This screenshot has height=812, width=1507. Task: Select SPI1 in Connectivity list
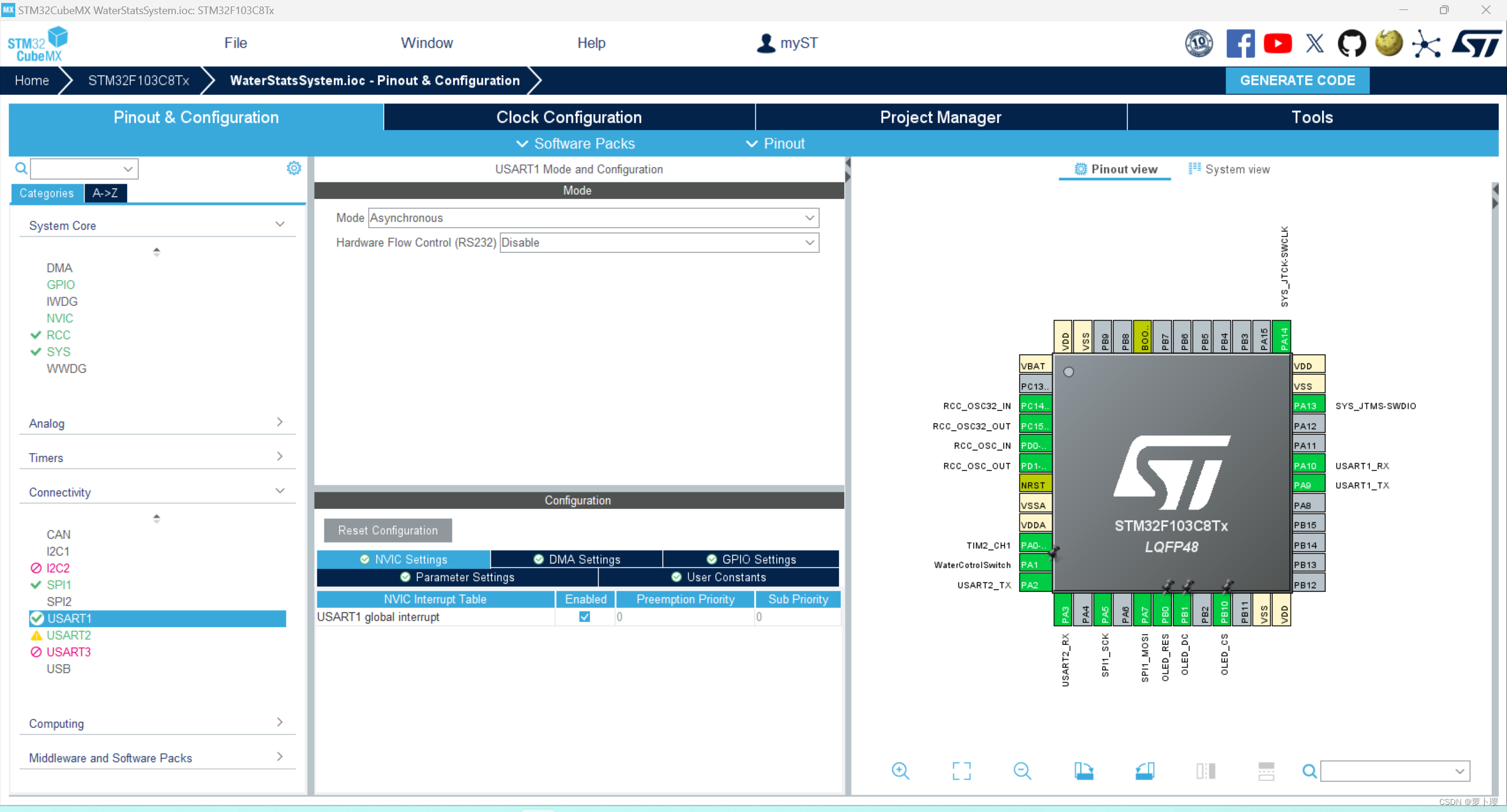coord(59,584)
